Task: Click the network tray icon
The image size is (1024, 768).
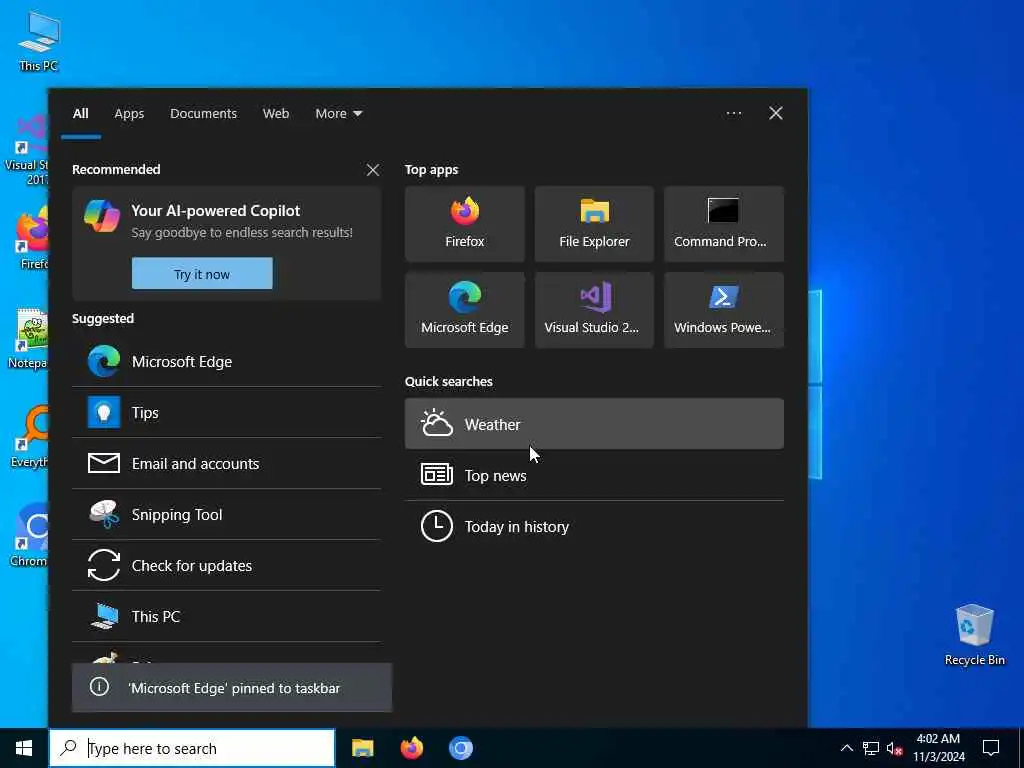Action: tap(871, 748)
